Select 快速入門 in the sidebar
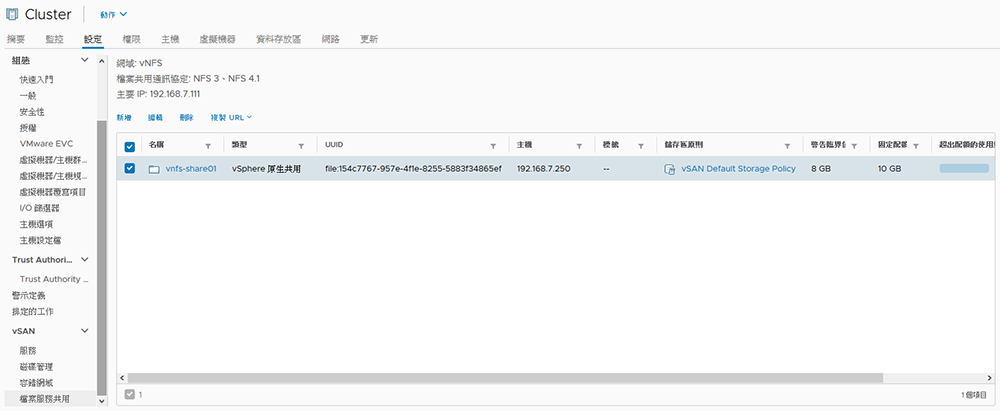The width and height of the screenshot is (1000, 411). tap(36, 80)
